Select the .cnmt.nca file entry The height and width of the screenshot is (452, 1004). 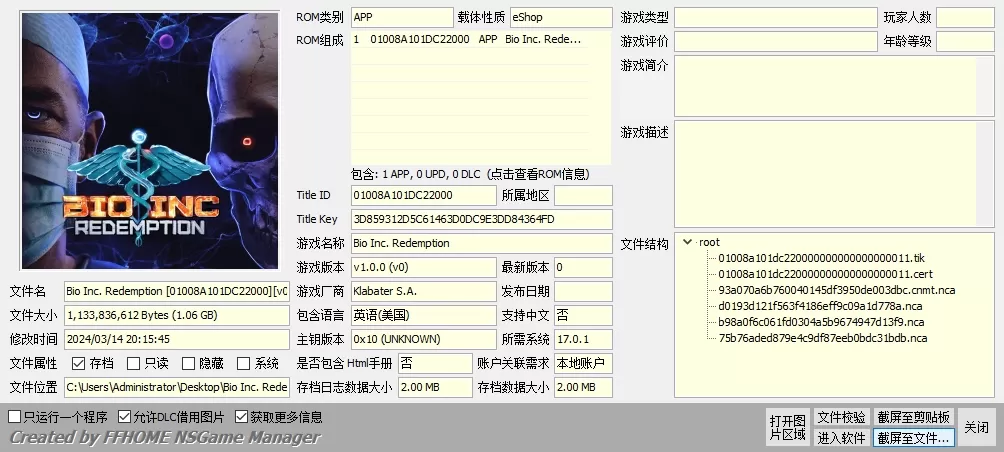(836, 290)
